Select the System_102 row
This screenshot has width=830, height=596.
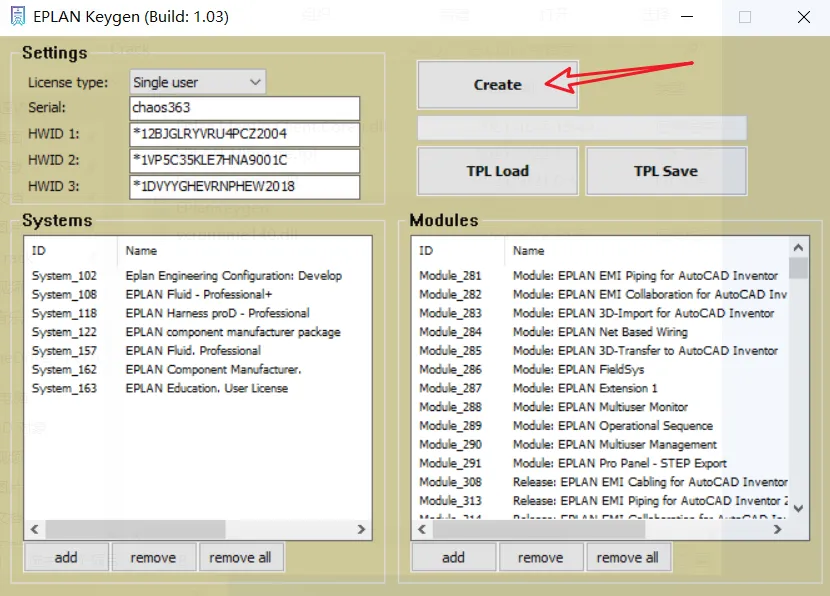pos(197,276)
